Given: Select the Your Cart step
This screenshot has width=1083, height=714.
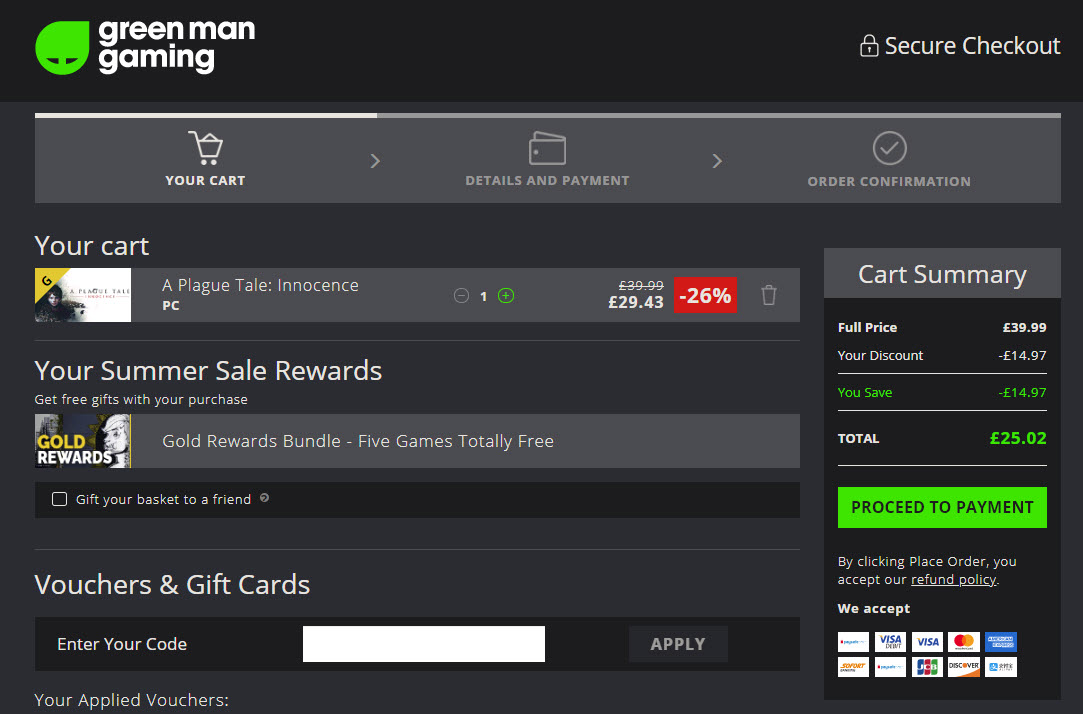Looking at the screenshot, I should coord(205,160).
